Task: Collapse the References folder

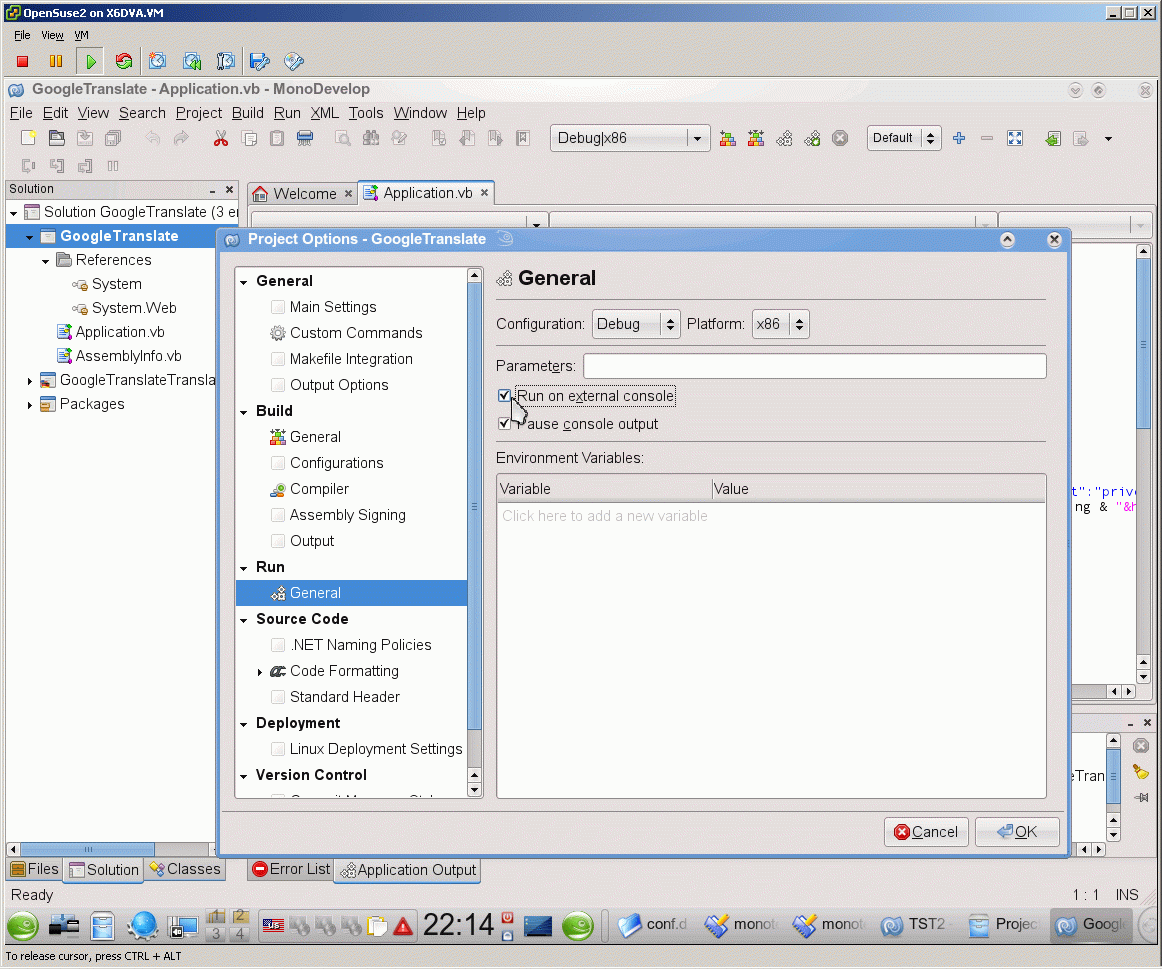Action: 45,261
